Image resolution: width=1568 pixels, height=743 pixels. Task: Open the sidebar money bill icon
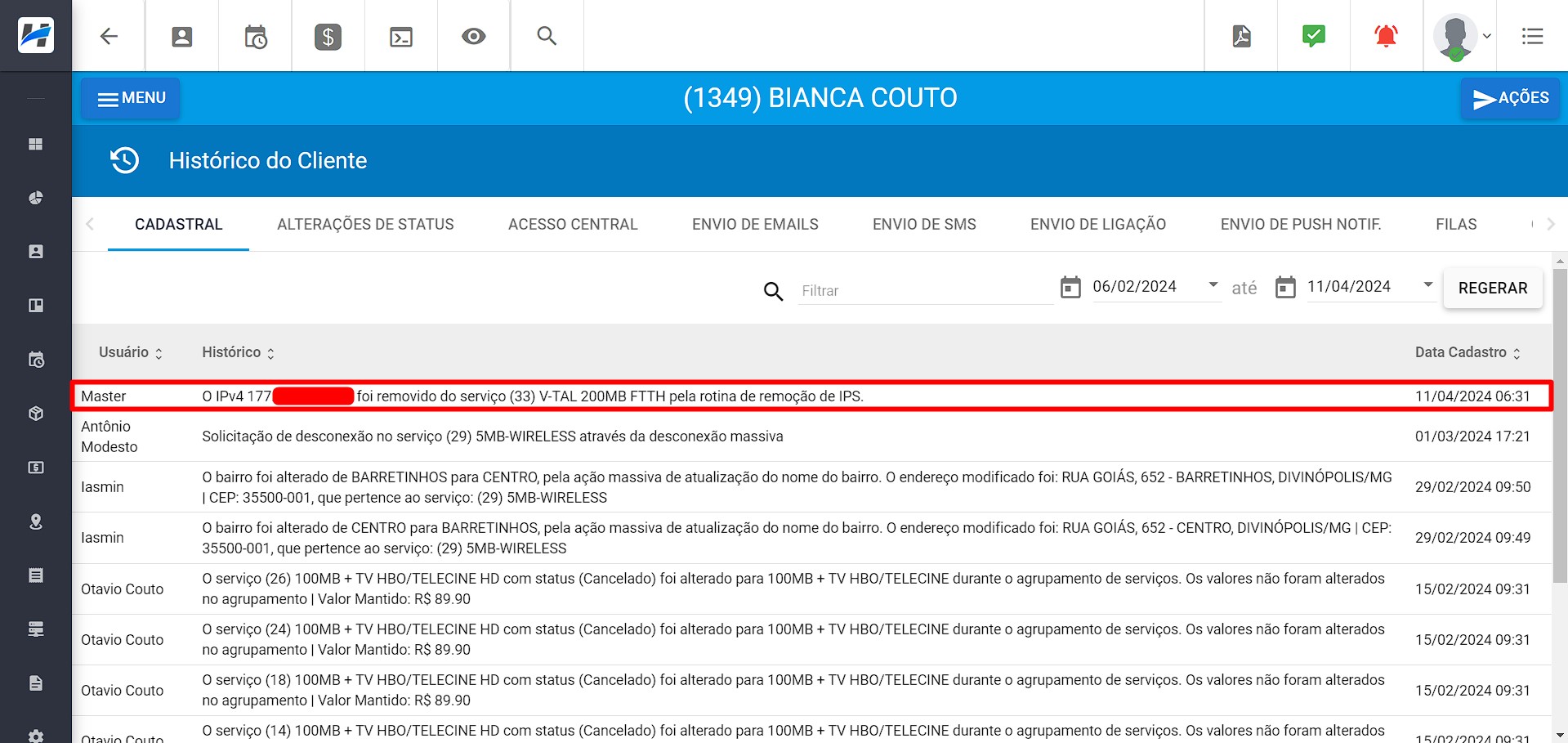click(x=36, y=468)
